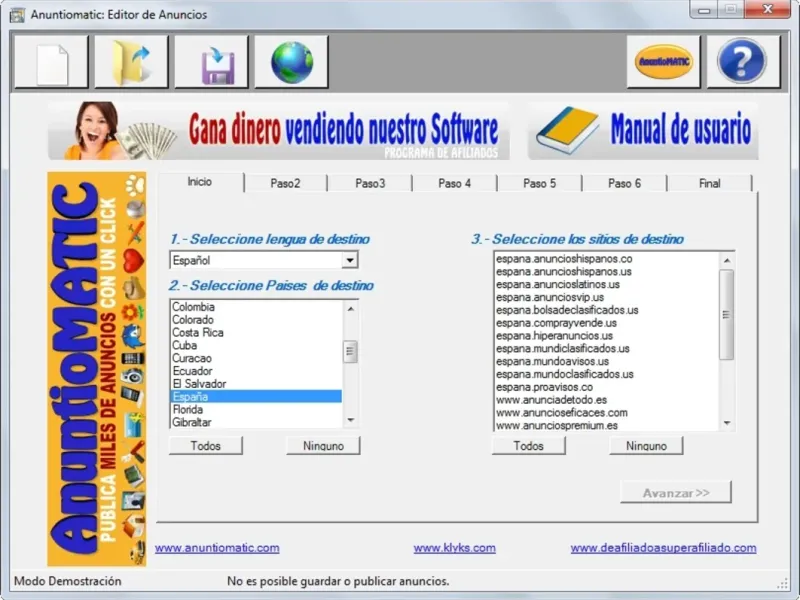Select espana.comprayvende.us site
Screen dimensions: 800x600
click(x=606, y=322)
